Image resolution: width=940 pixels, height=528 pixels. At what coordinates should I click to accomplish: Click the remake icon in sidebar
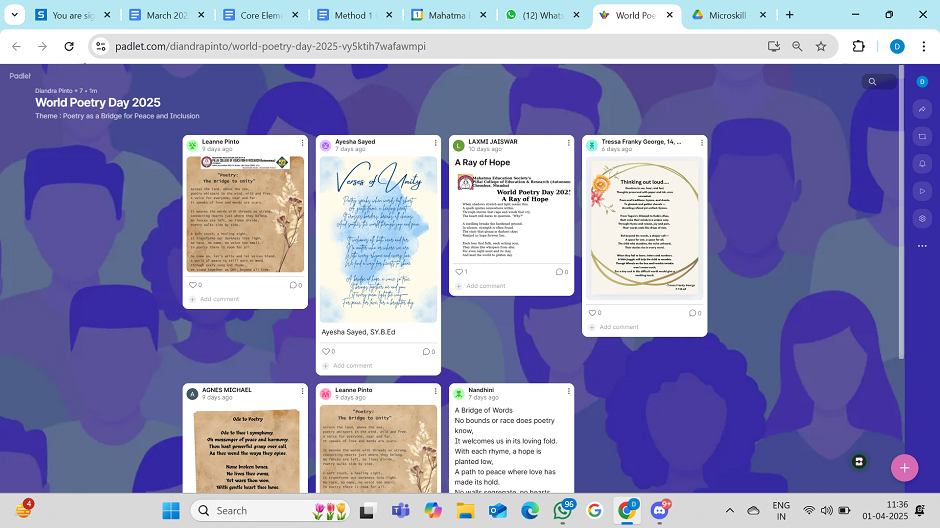(922, 136)
